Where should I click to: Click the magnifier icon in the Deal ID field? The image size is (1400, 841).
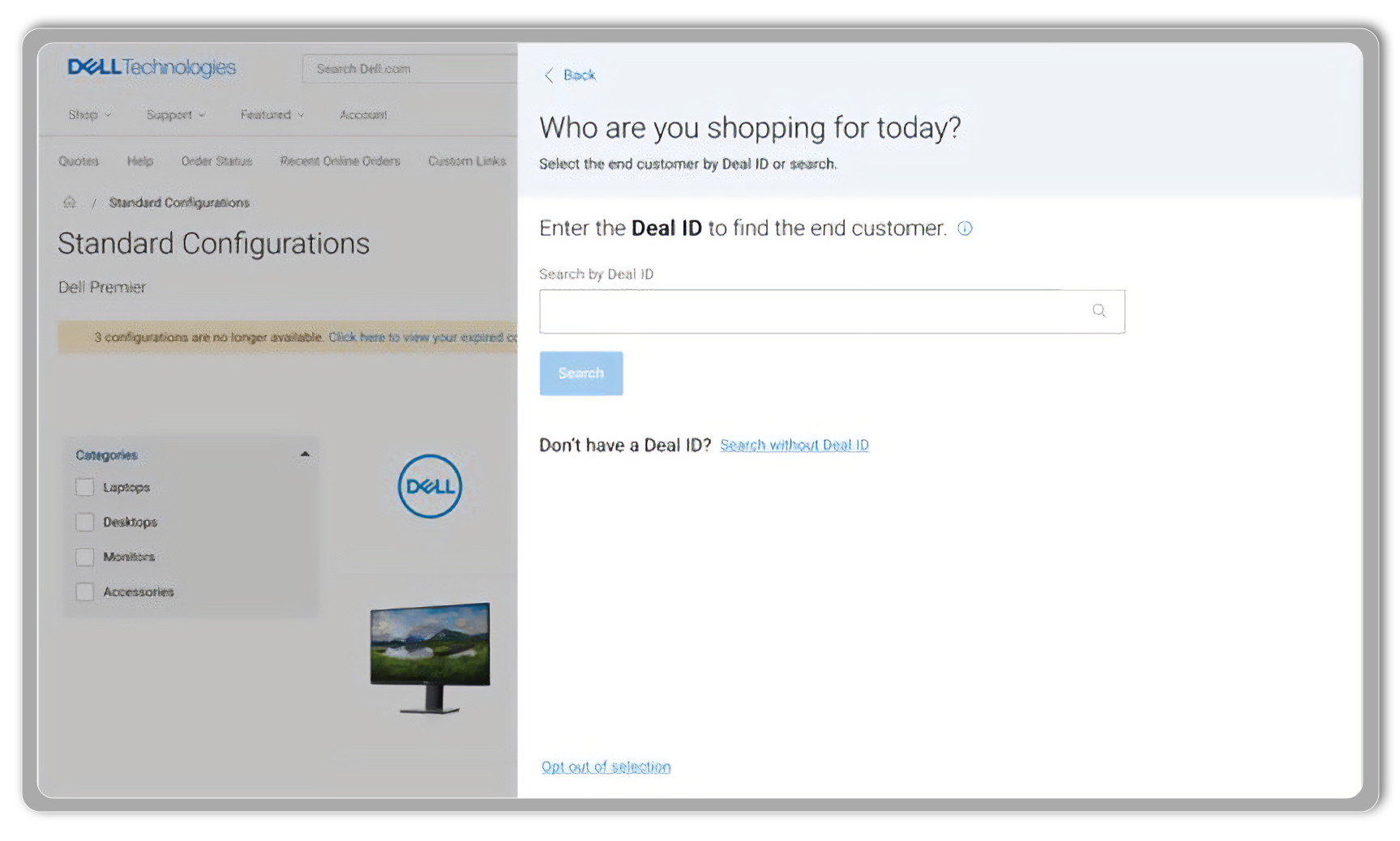point(1099,310)
